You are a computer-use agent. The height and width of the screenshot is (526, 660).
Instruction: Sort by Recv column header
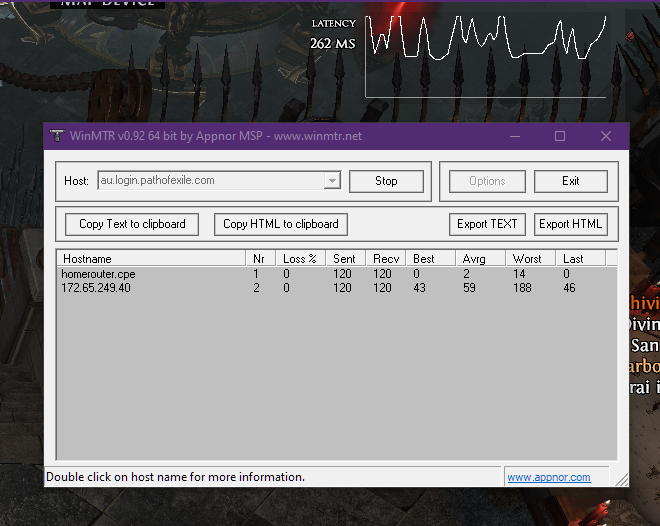[386, 258]
